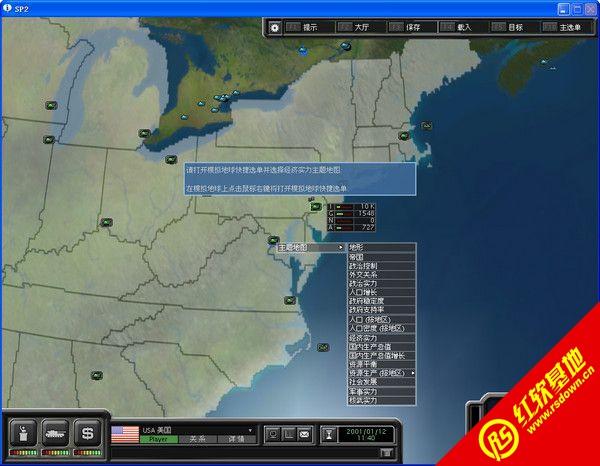Viewport: 600px width, 466px height.
Task: Click the economy status meter bar
Action: tap(88, 453)
